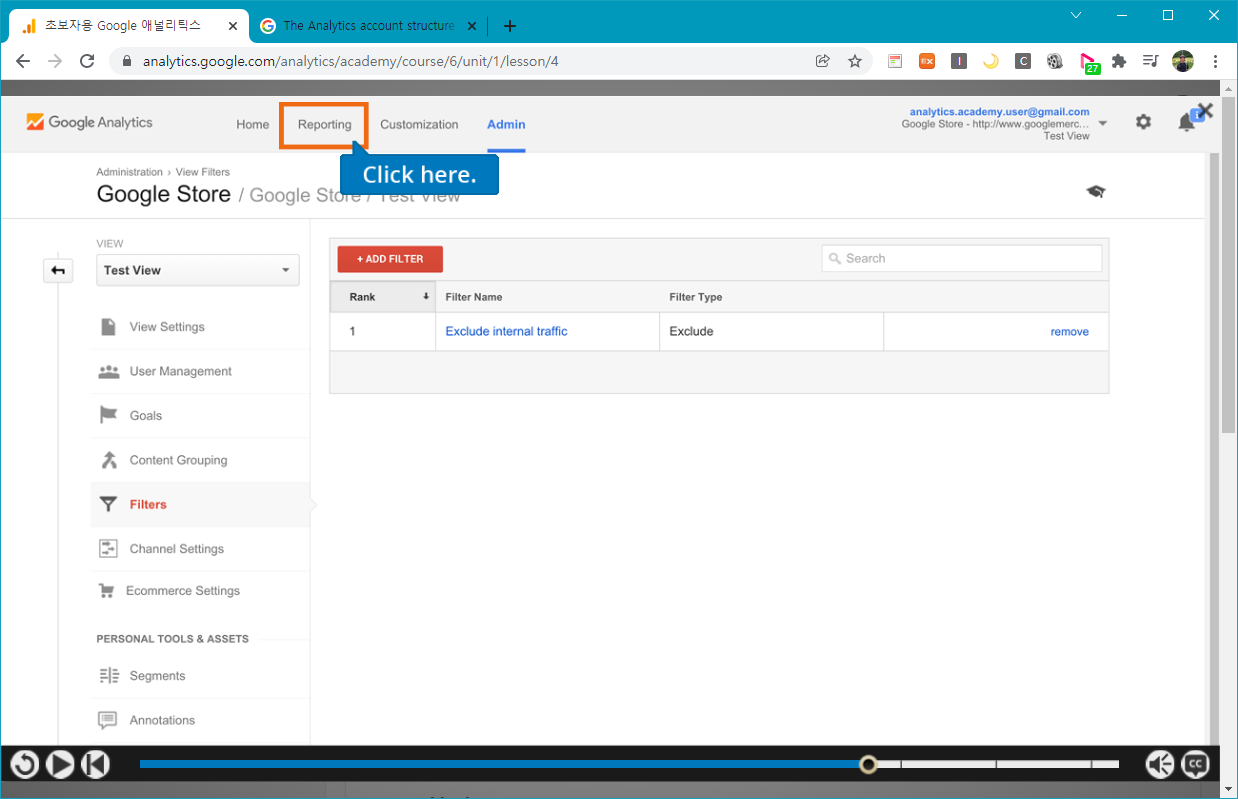Viewport: 1238px width, 799px height.
Task: Open Goals settings
Action: point(146,416)
